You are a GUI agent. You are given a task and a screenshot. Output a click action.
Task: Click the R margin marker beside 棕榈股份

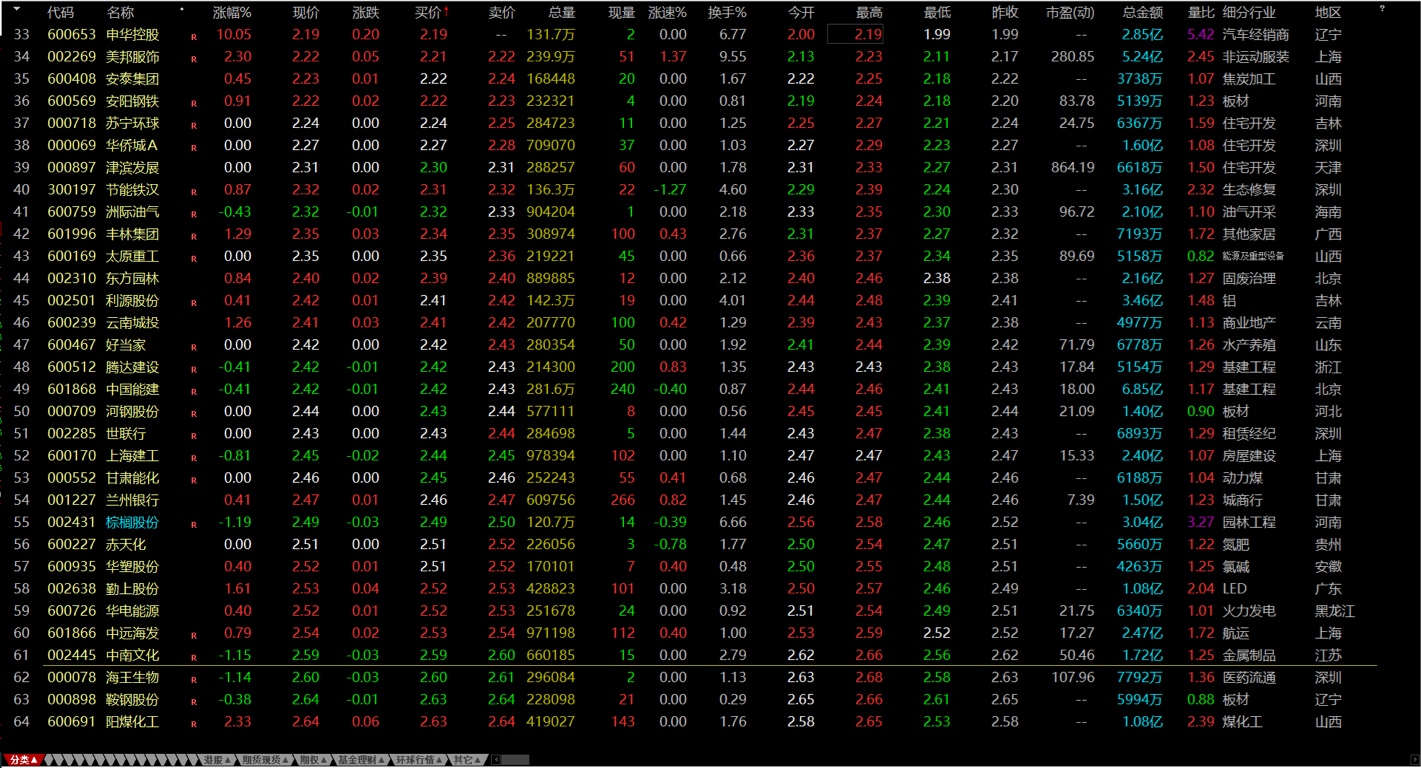[x=194, y=523]
